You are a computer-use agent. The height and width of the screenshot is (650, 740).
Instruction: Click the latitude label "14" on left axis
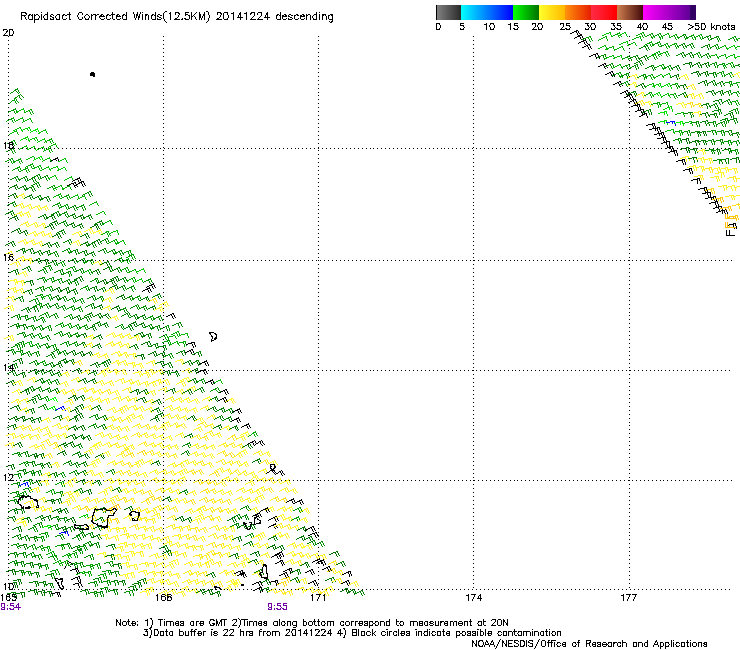pos(8,368)
